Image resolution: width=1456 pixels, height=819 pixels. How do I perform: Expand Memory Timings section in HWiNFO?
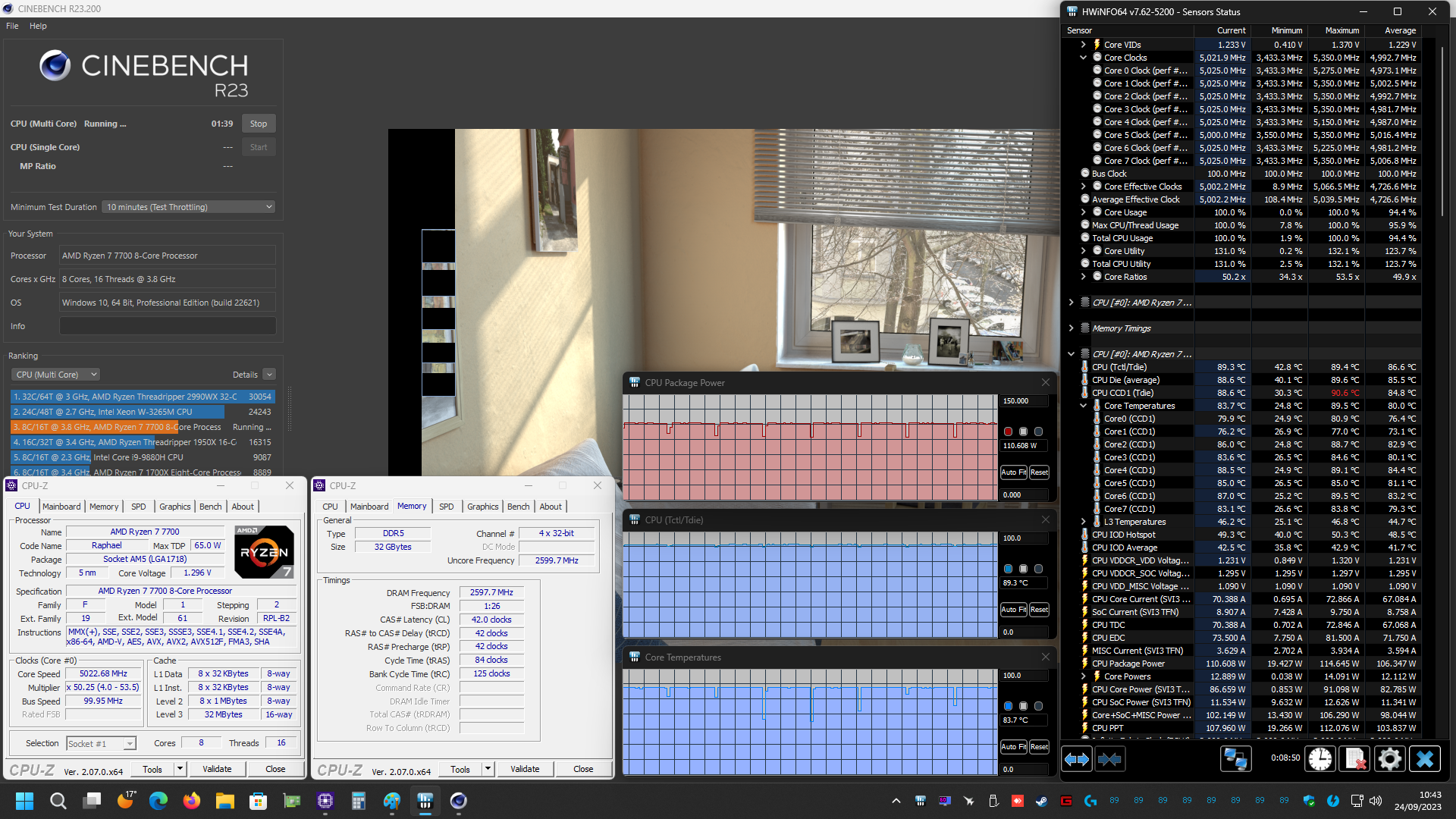point(1072,328)
